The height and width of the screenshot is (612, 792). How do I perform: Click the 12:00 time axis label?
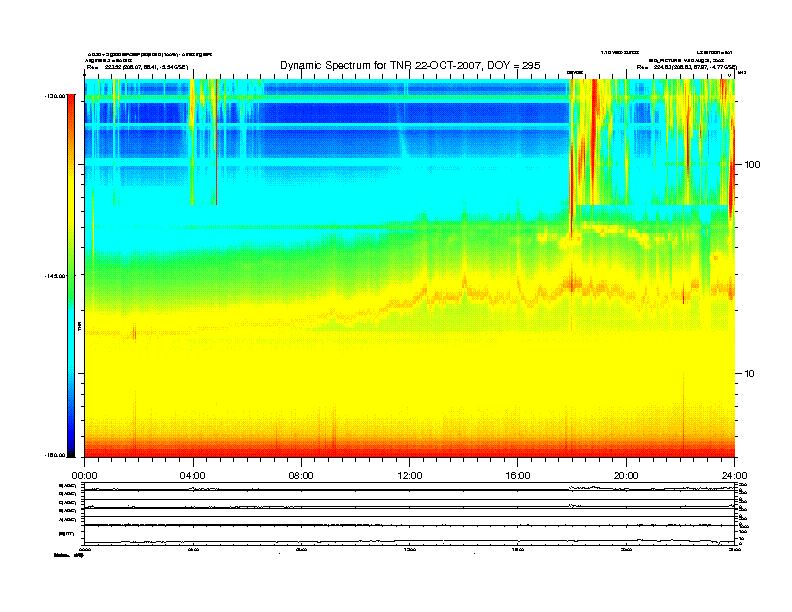(x=410, y=476)
